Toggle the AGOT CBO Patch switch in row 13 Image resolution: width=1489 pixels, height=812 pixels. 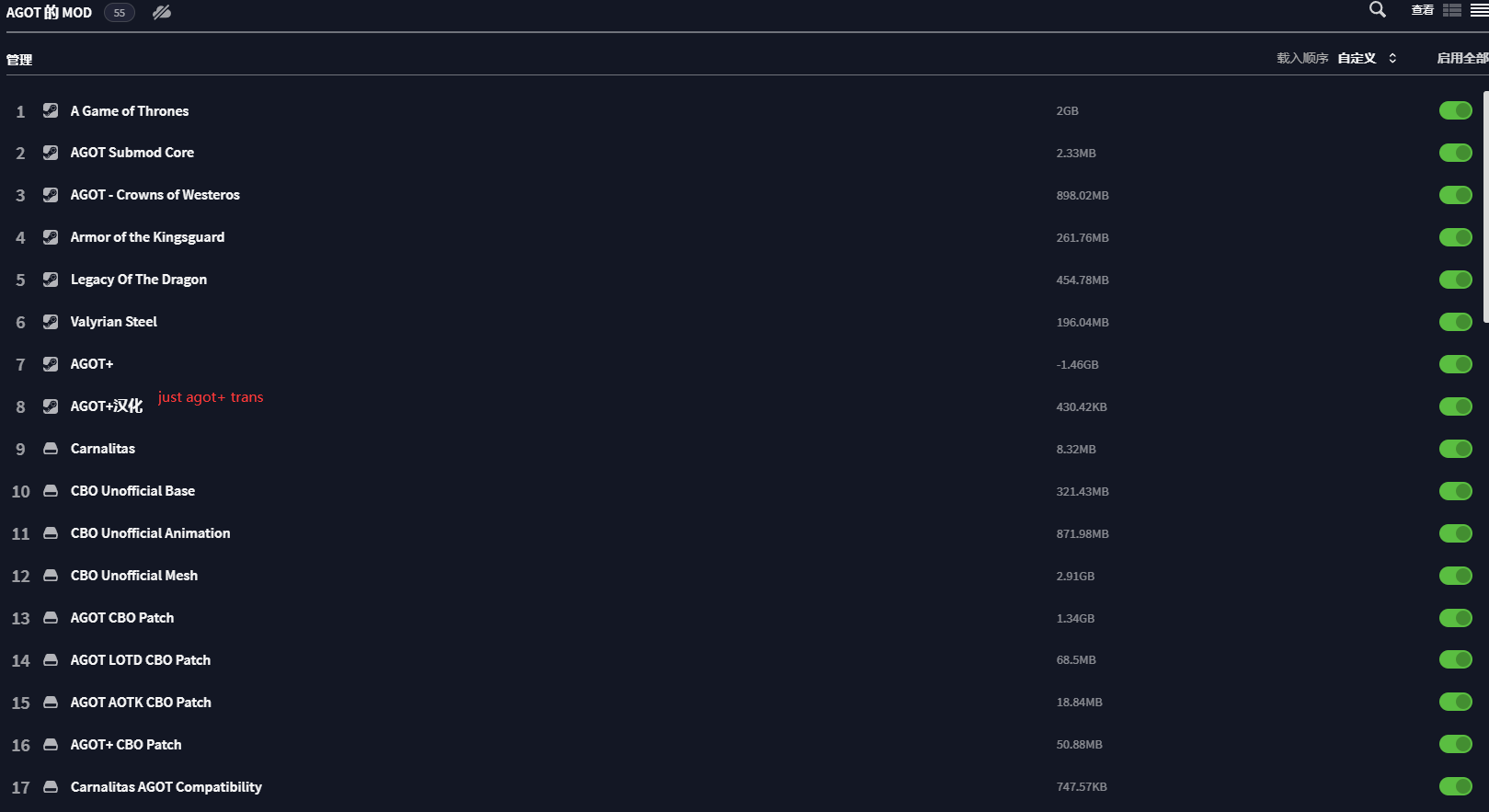(x=1456, y=618)
